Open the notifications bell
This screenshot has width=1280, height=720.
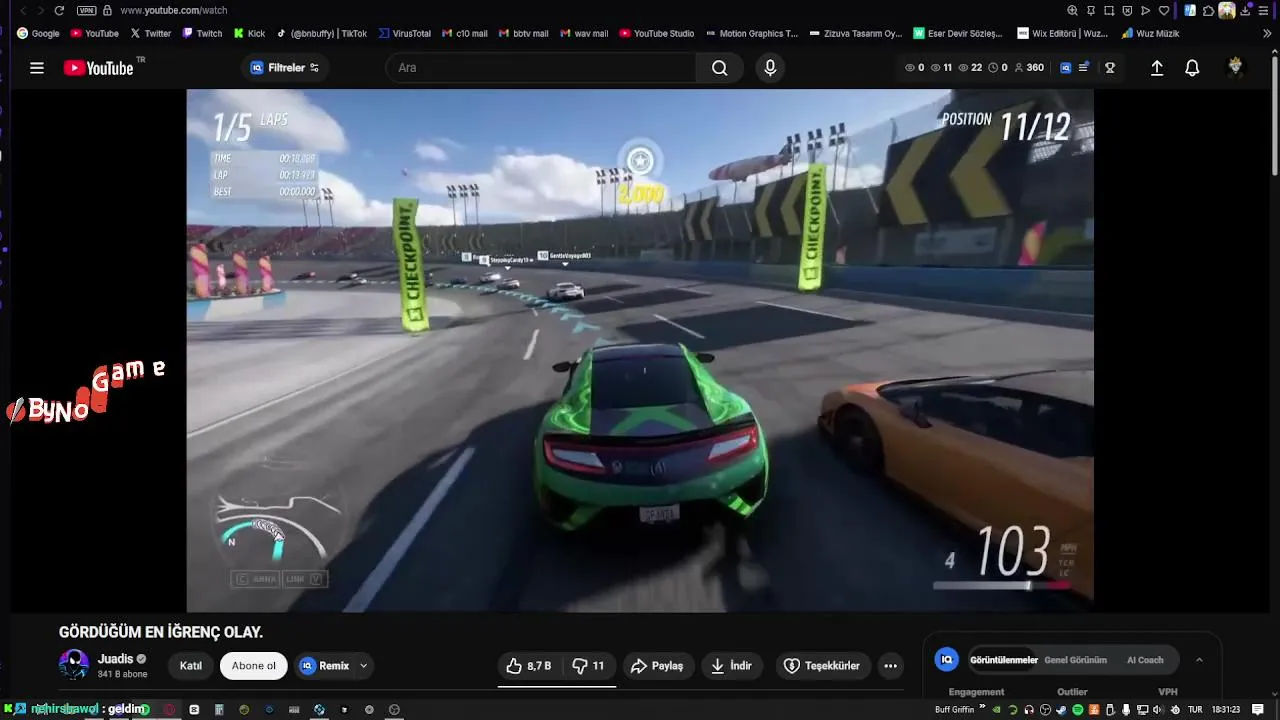1192,68
